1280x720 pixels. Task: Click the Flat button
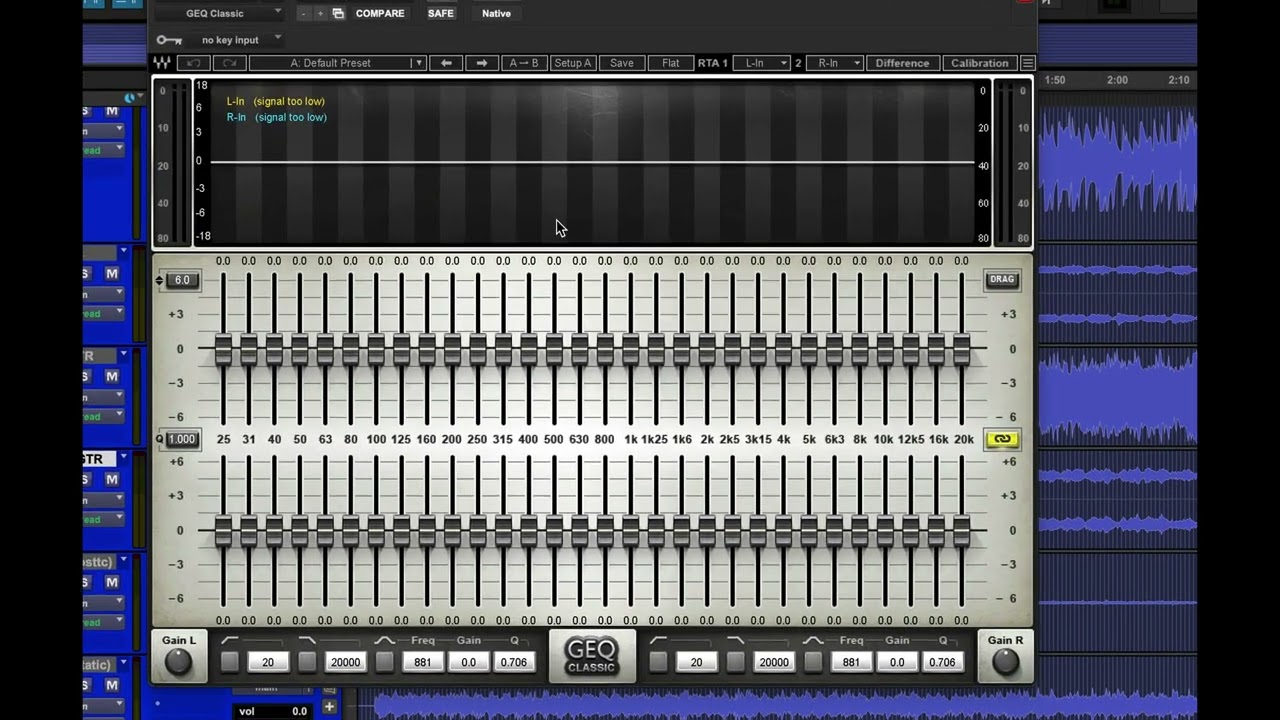tap(670, 63)
